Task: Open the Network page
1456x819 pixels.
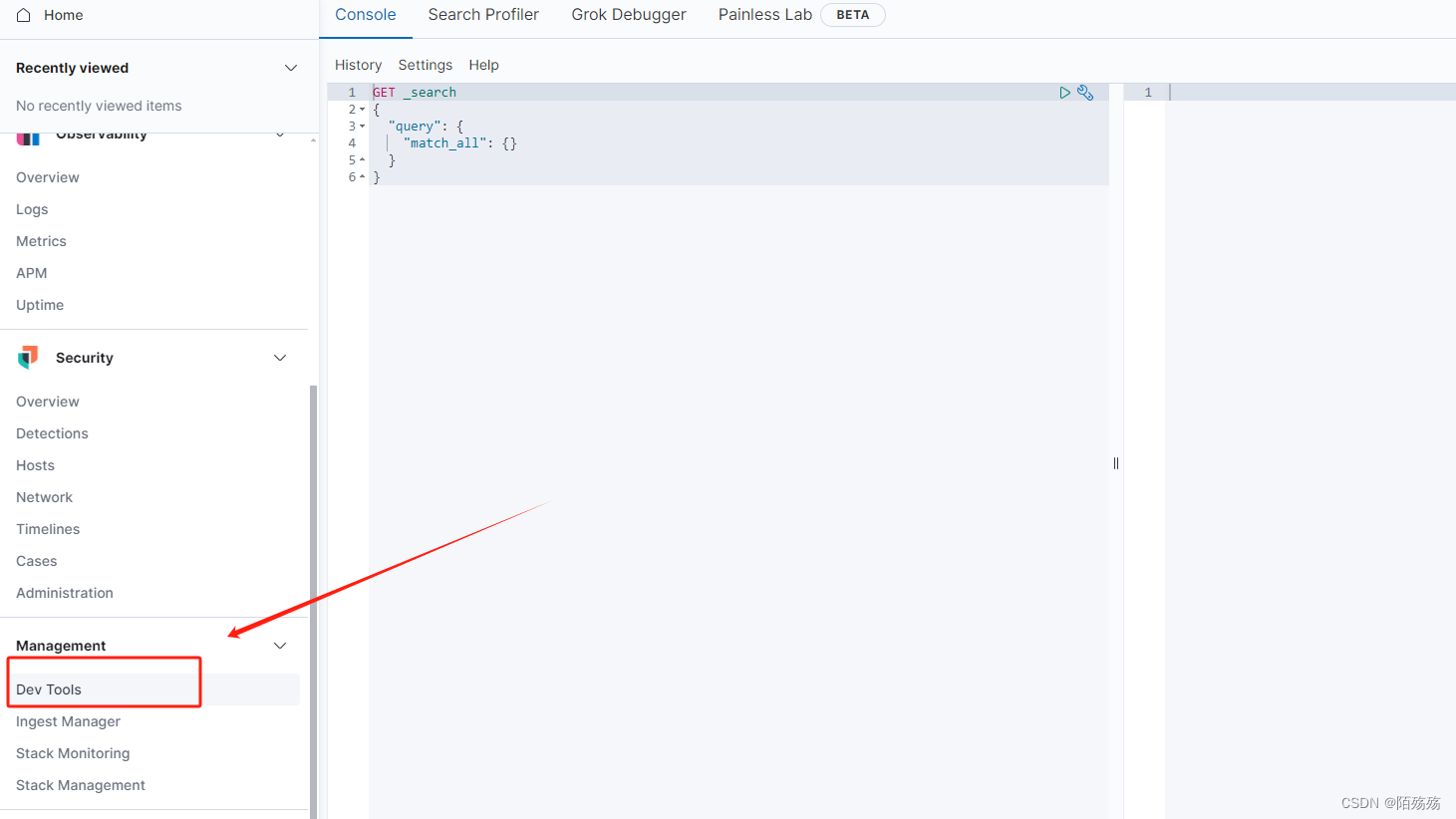Action: click(44, 497)
